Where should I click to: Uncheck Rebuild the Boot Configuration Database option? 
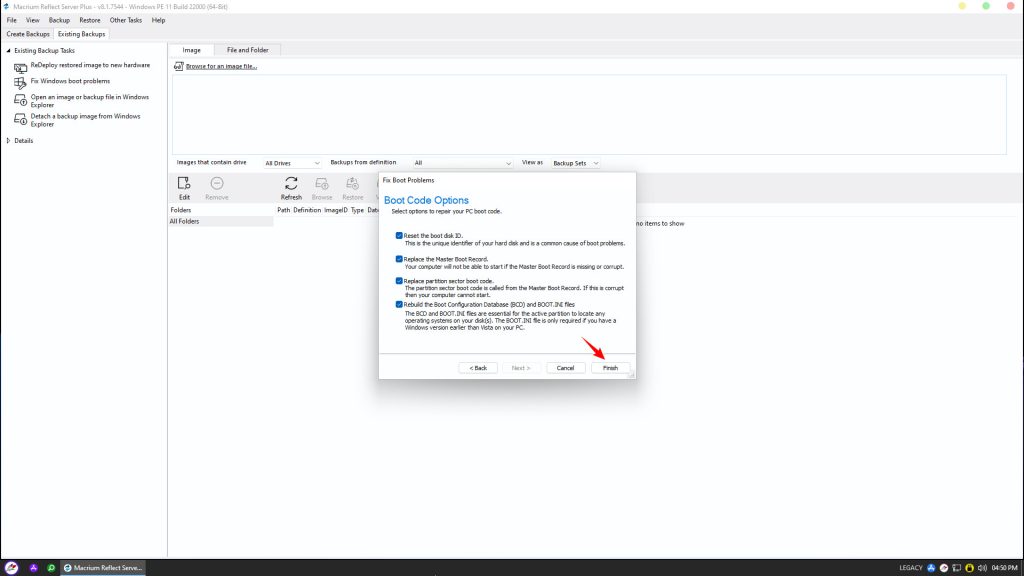coord(399,304)
